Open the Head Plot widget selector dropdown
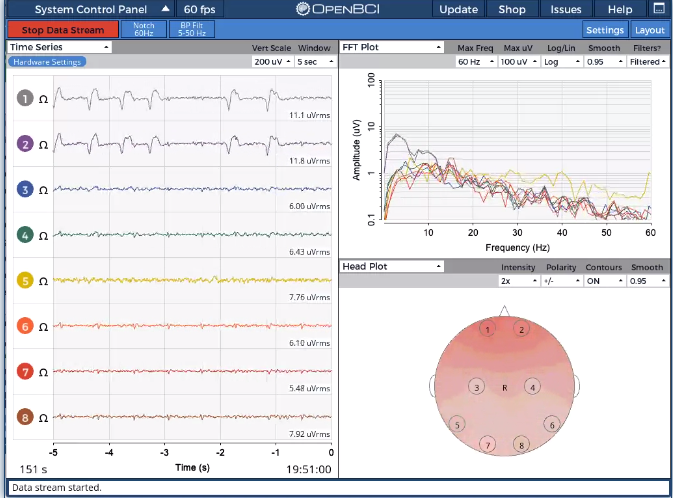The image size is (673, 498). click(x=392, y=267)
